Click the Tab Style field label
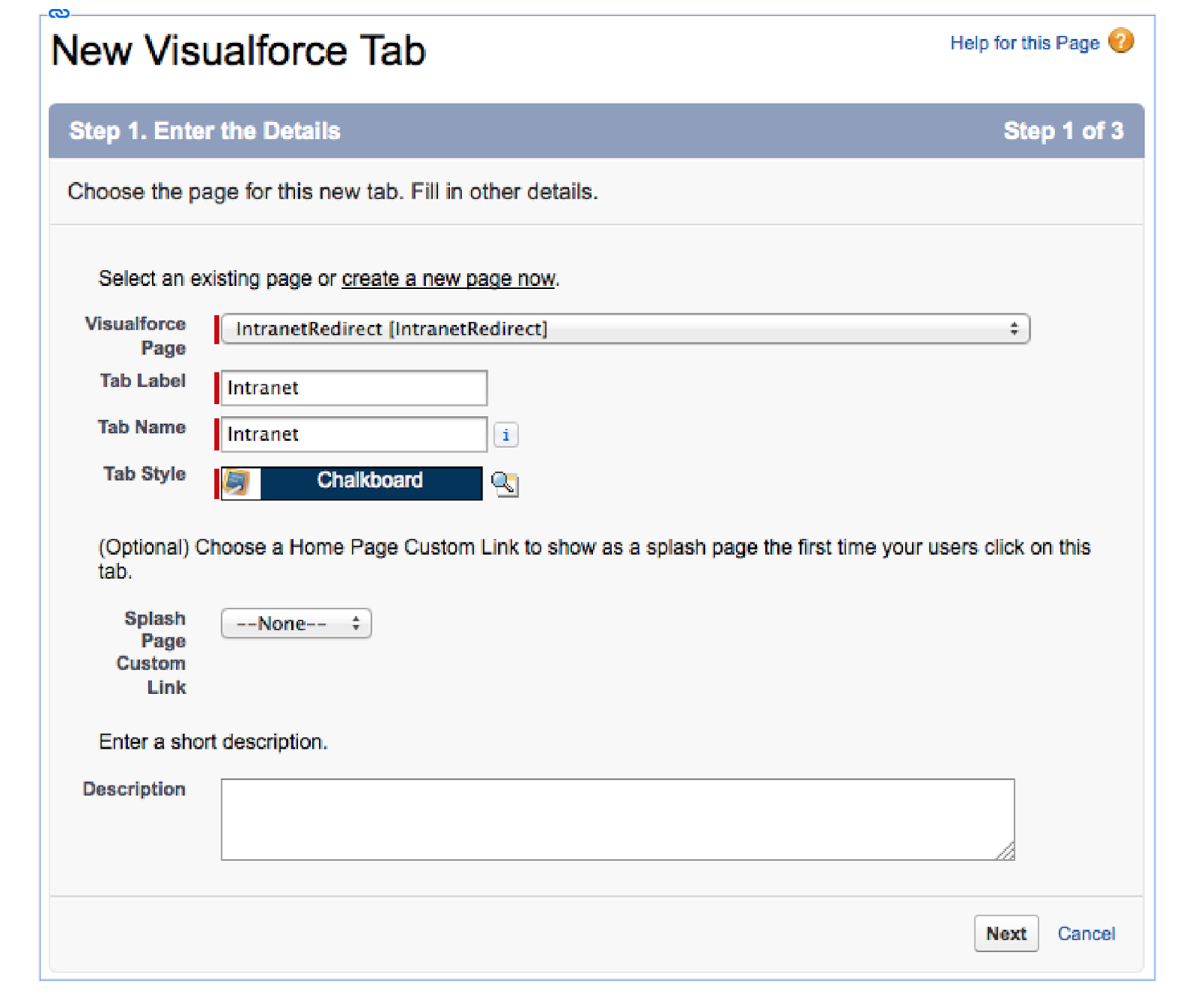The width and height of the screenshot is (1204, 997). [x=144, y=474]
